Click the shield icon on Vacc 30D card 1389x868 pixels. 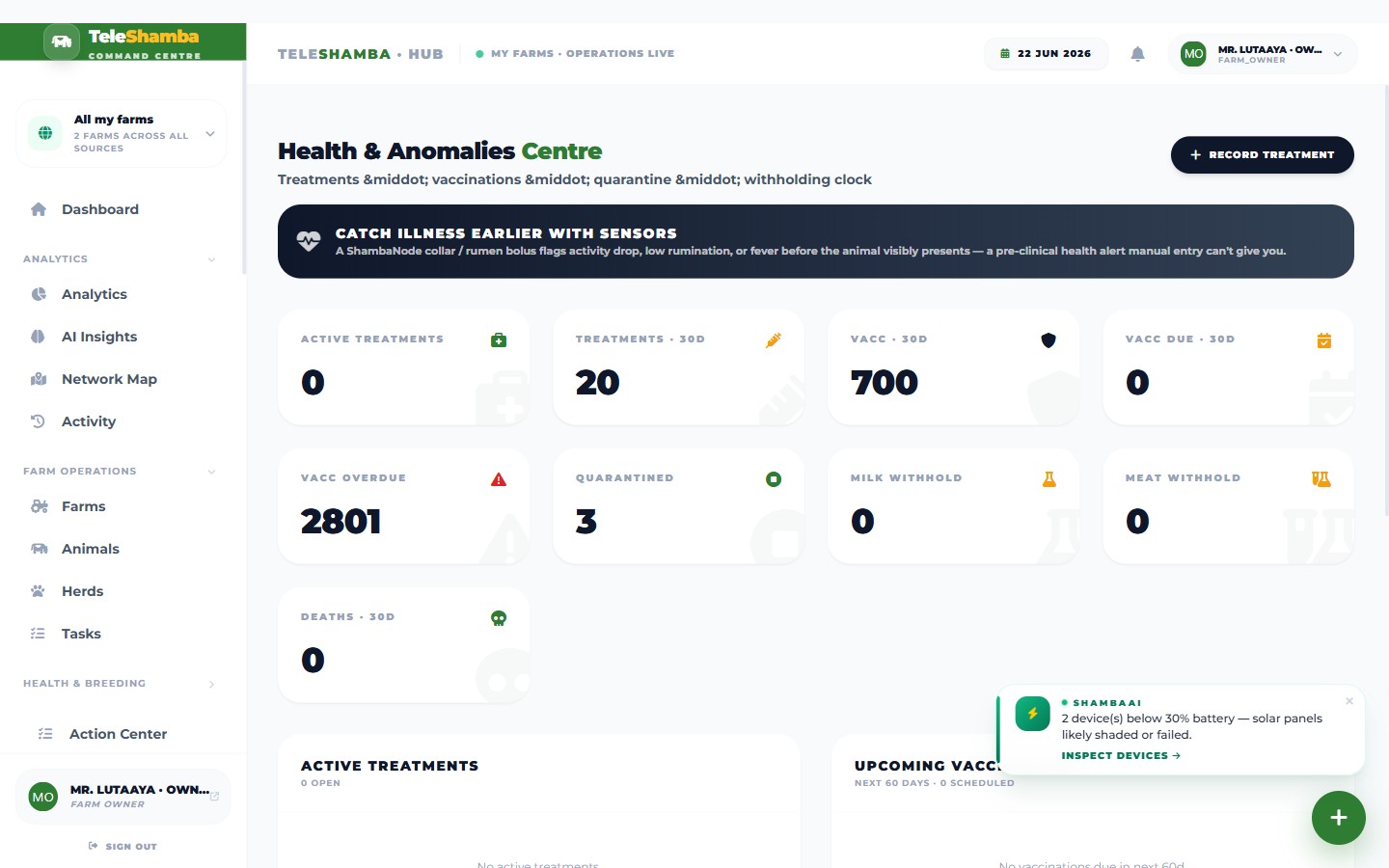coord(1049,340)
